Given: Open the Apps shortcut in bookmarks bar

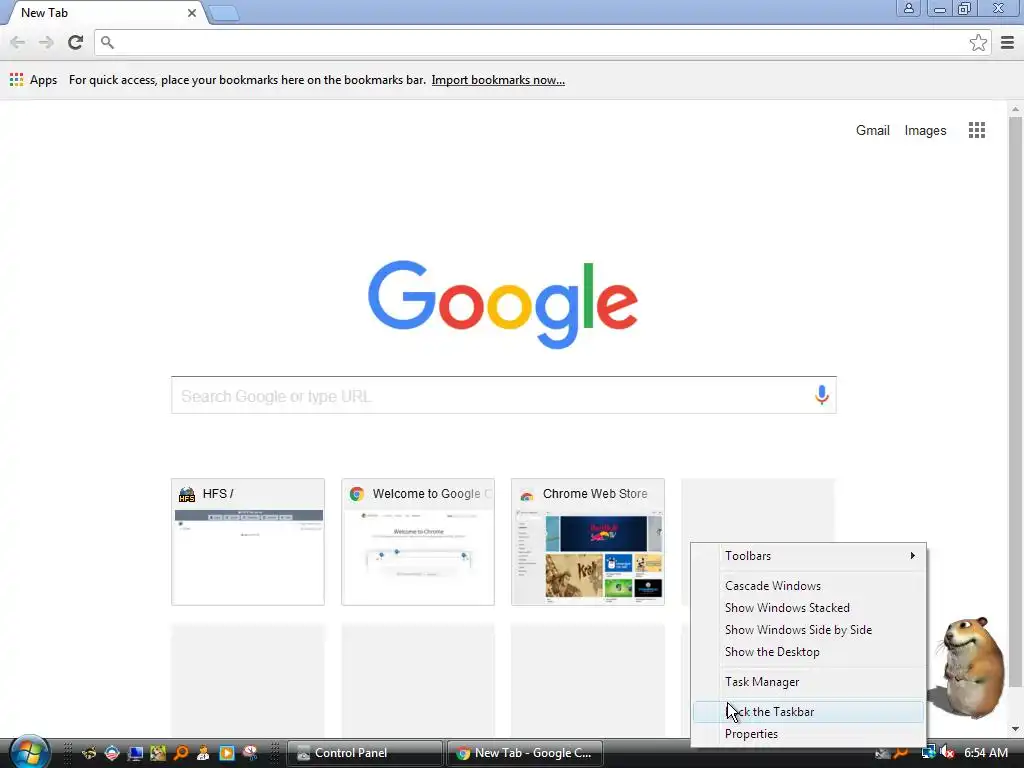Looking at the screenshot, I should (33, 80).
